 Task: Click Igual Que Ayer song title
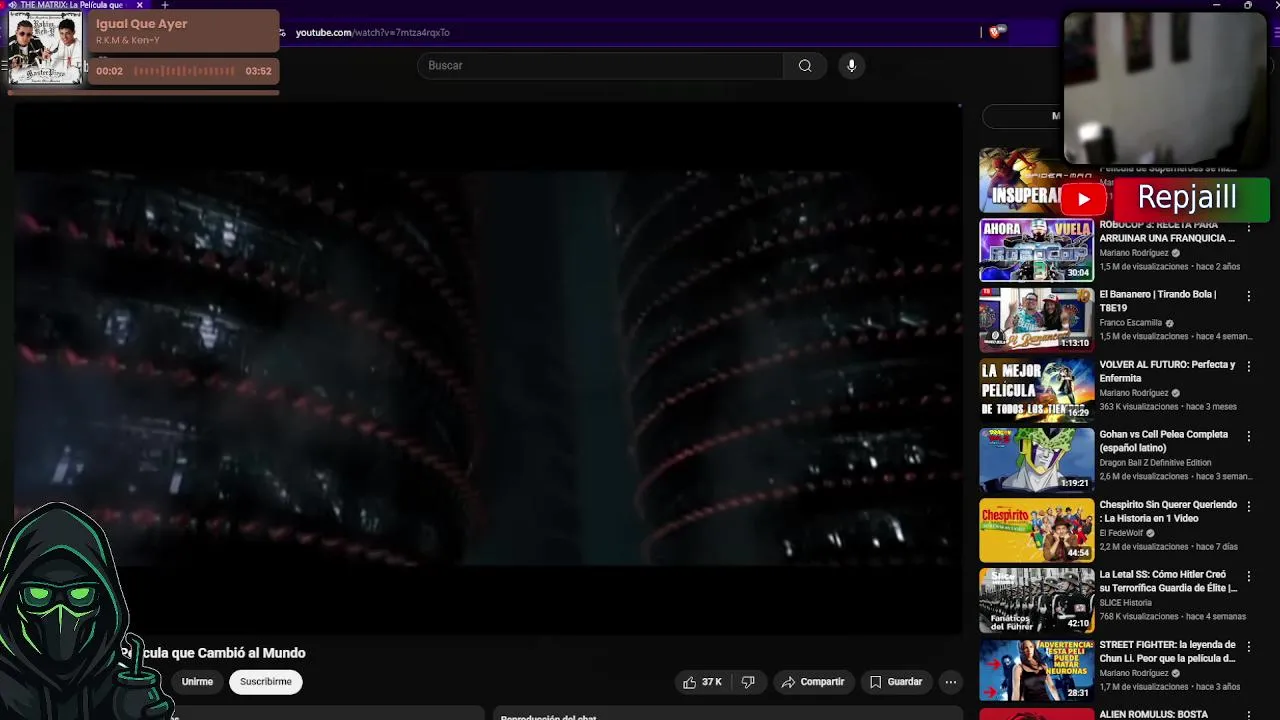click(x=141, y=24)
